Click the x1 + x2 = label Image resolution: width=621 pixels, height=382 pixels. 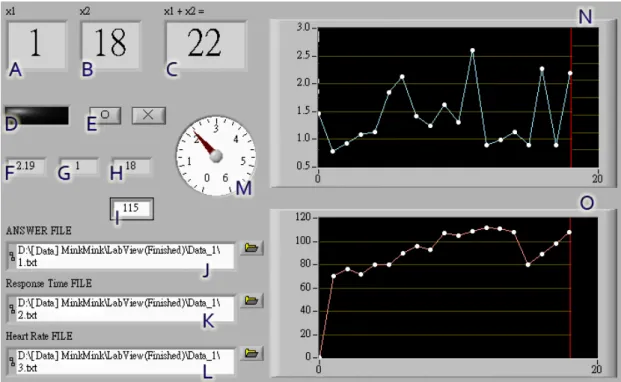coord(184,11)
